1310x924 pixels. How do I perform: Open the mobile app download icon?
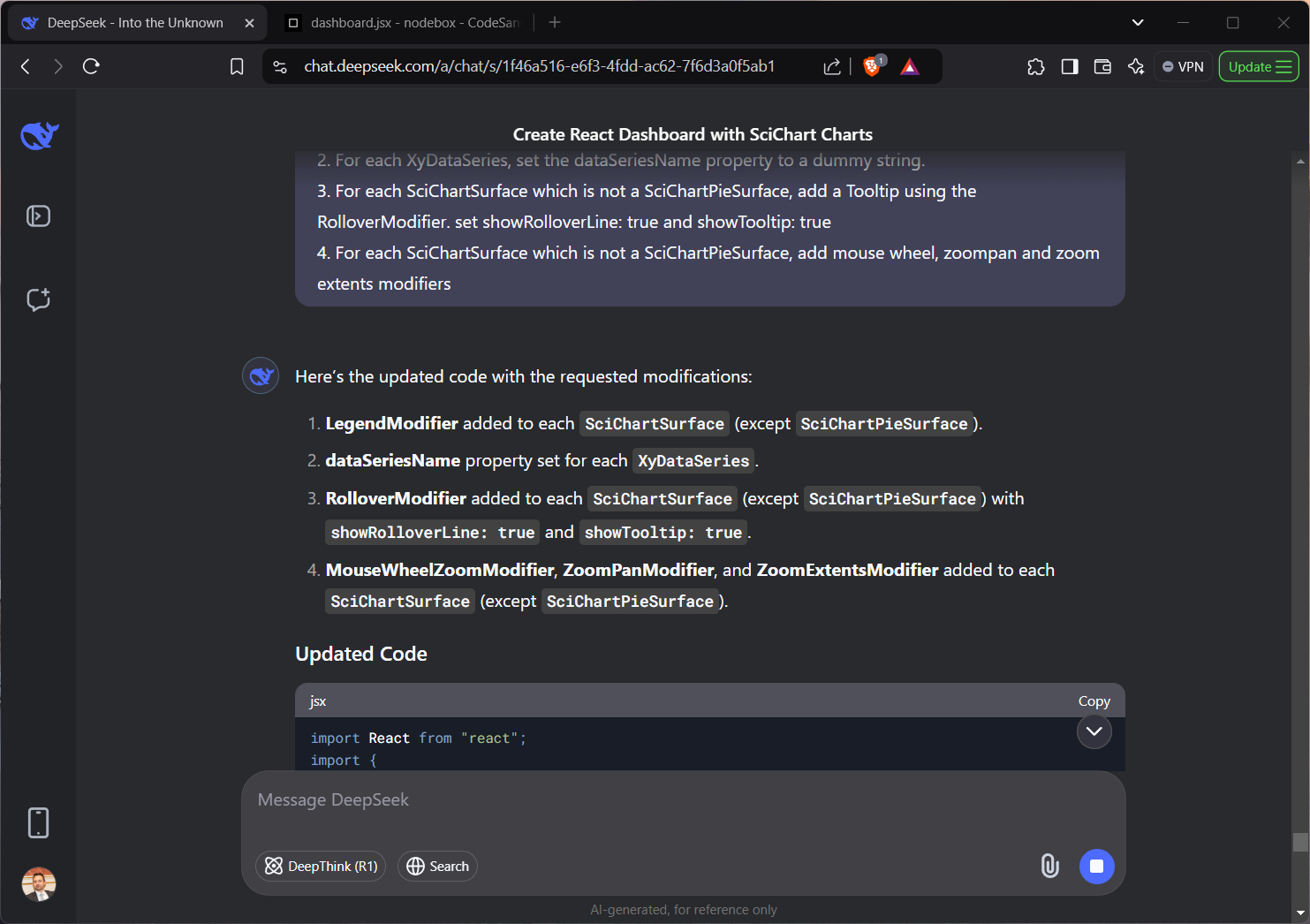39,822
